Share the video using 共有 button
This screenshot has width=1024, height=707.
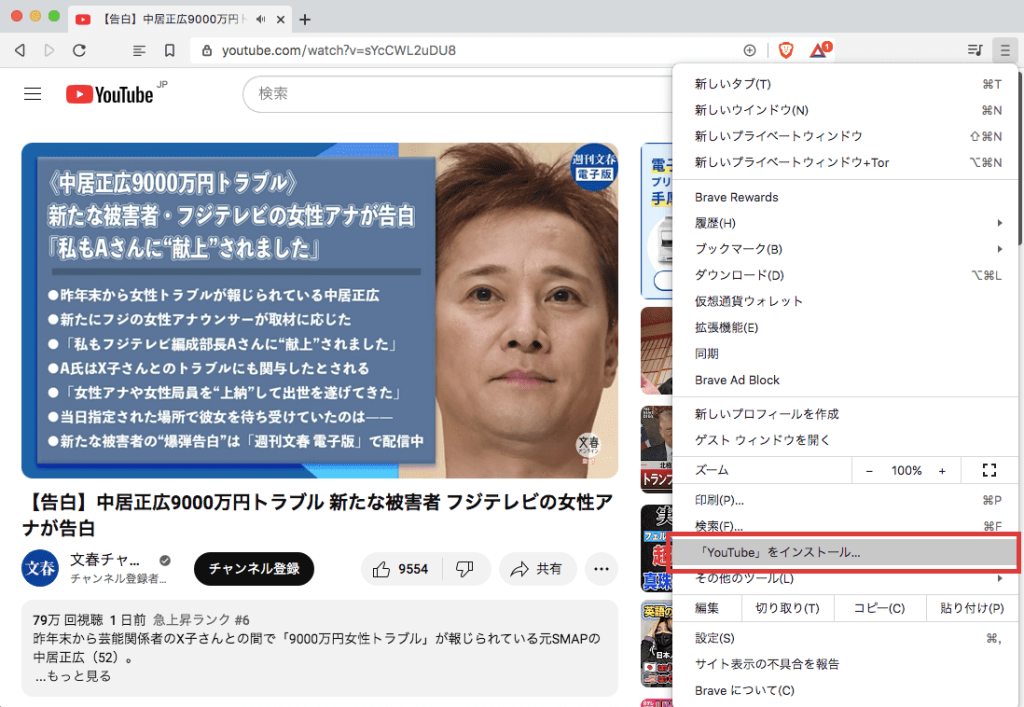pyautogui.click(x=537, y=569)
